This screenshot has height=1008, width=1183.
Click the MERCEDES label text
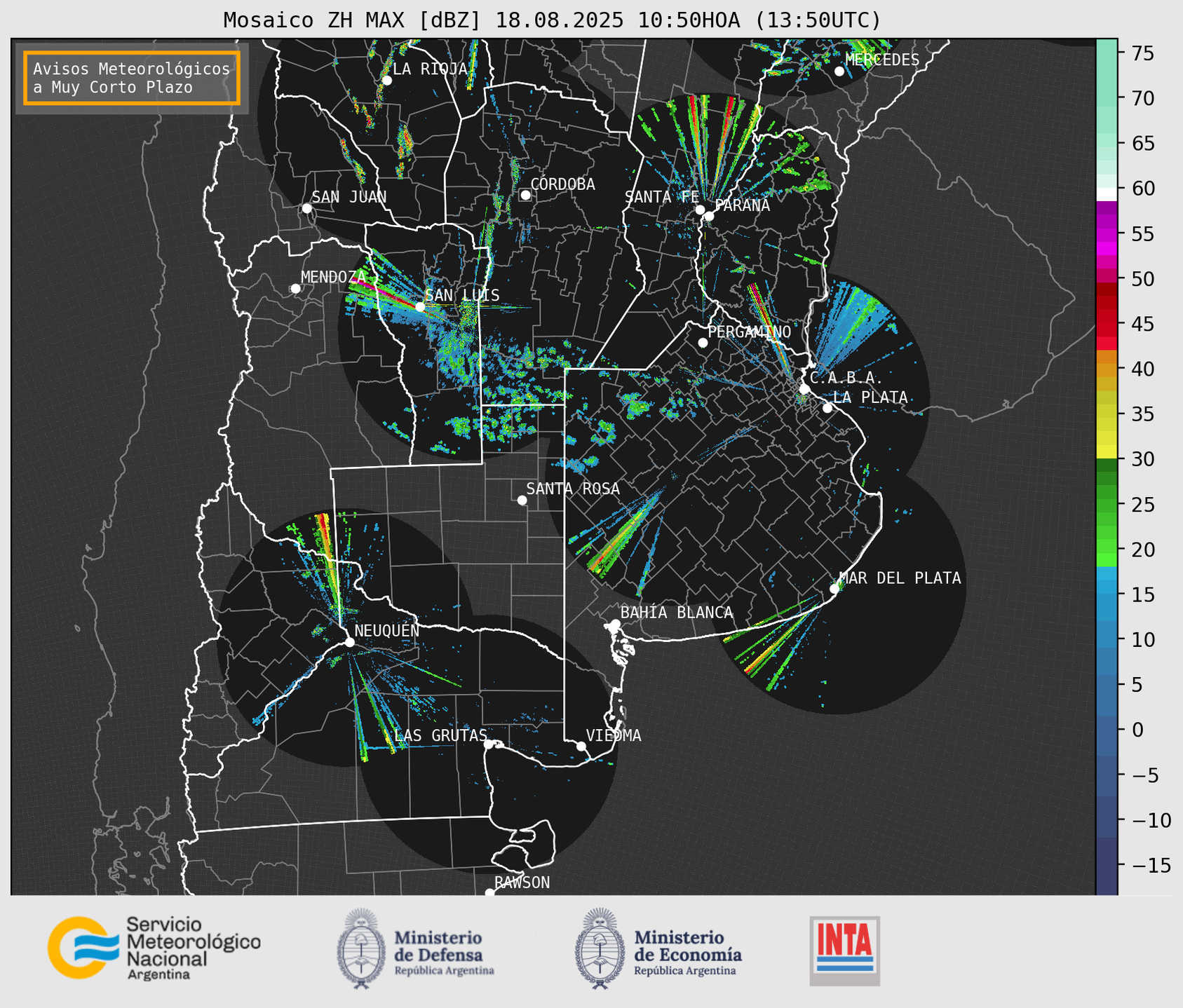(x=882, y=60)
